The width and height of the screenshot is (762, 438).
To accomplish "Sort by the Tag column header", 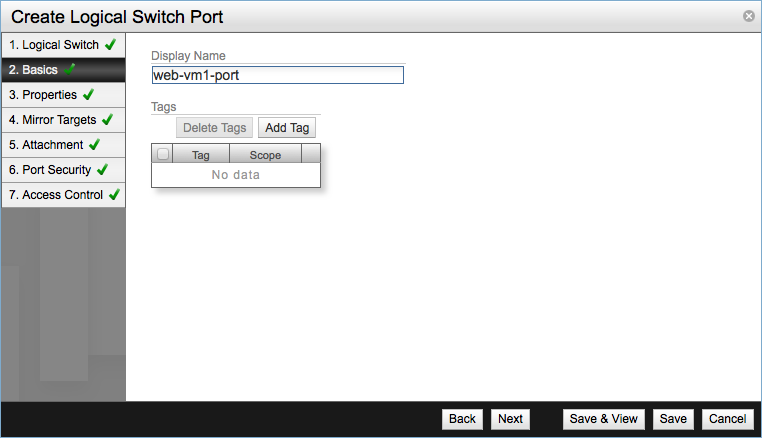I will pyautogui.click(x=200, y=155).
